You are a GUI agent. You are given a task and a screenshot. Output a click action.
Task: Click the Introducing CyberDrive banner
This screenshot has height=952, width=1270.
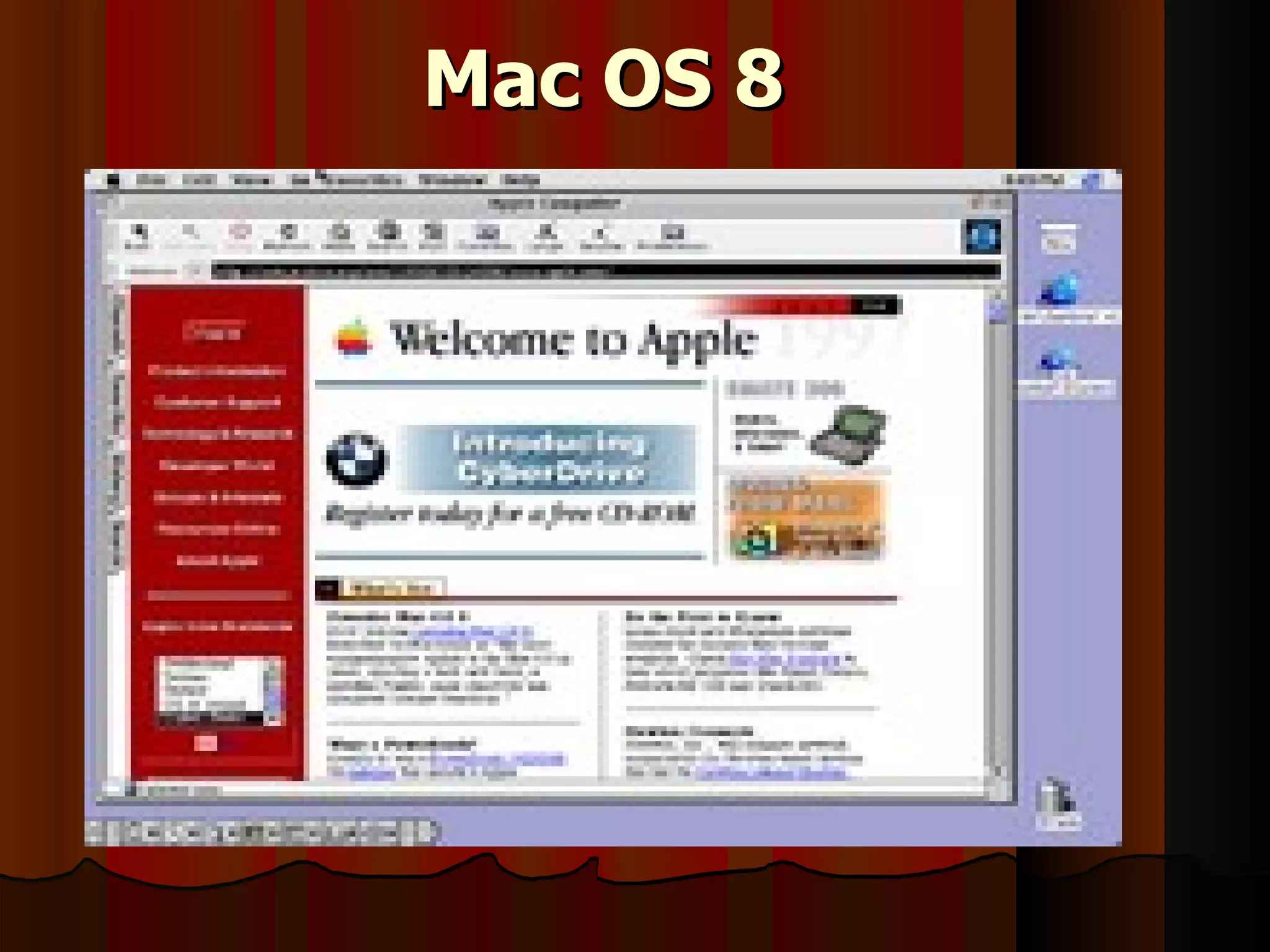pyautogui.click(x=549, y=459)
